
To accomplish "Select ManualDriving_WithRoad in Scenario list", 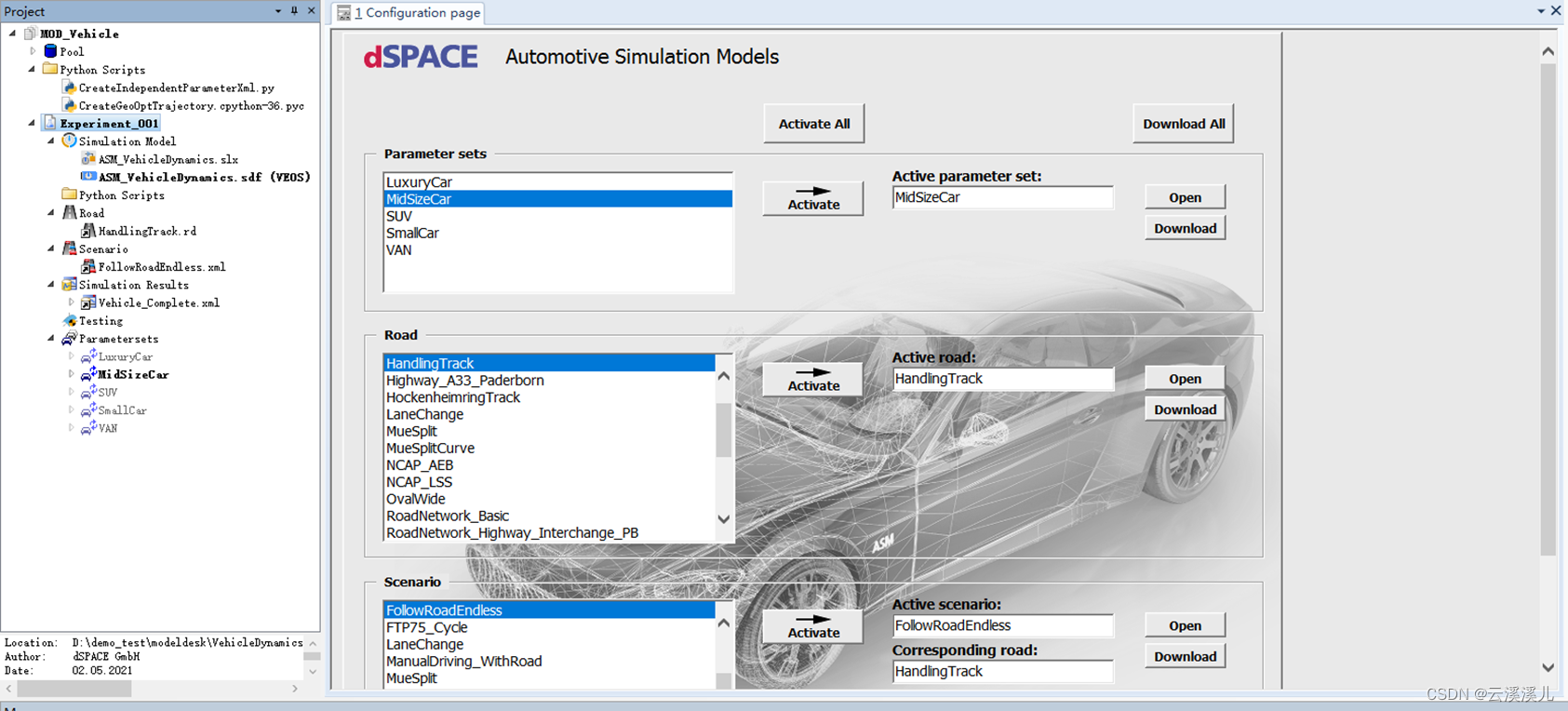I will pyautogui.click(x=549, y=661).
